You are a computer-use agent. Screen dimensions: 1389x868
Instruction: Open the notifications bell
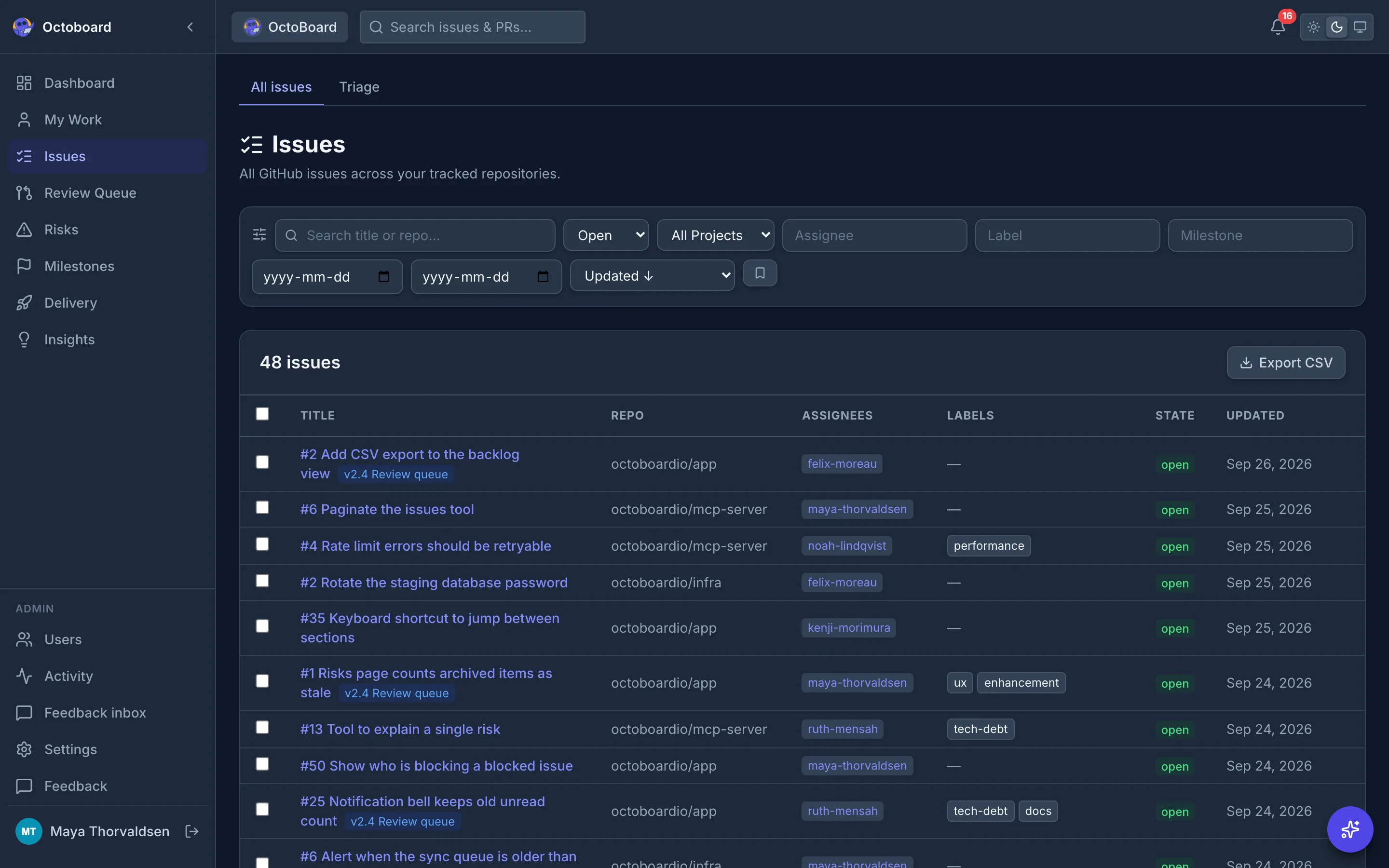[x=1278, y=27]
